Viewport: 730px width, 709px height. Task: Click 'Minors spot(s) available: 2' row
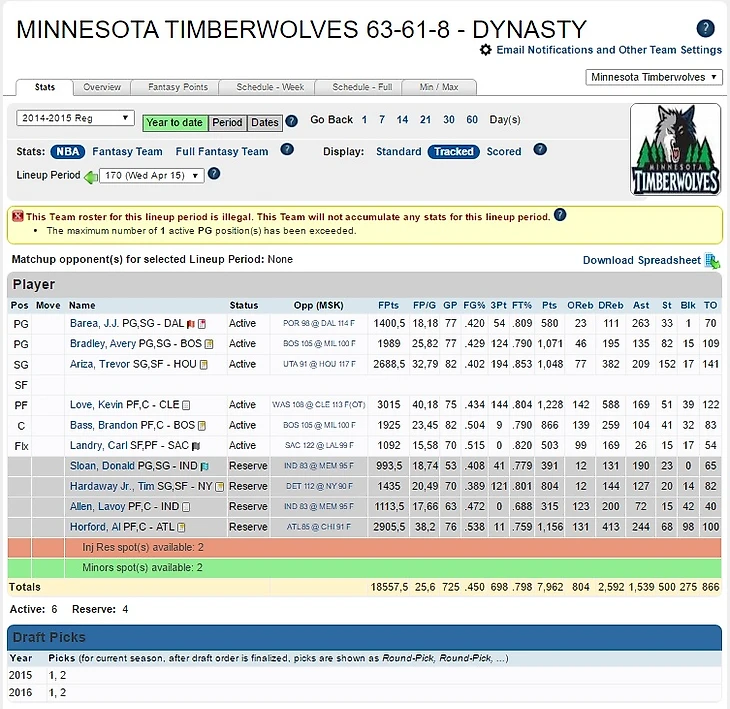[x=365, y=568]
